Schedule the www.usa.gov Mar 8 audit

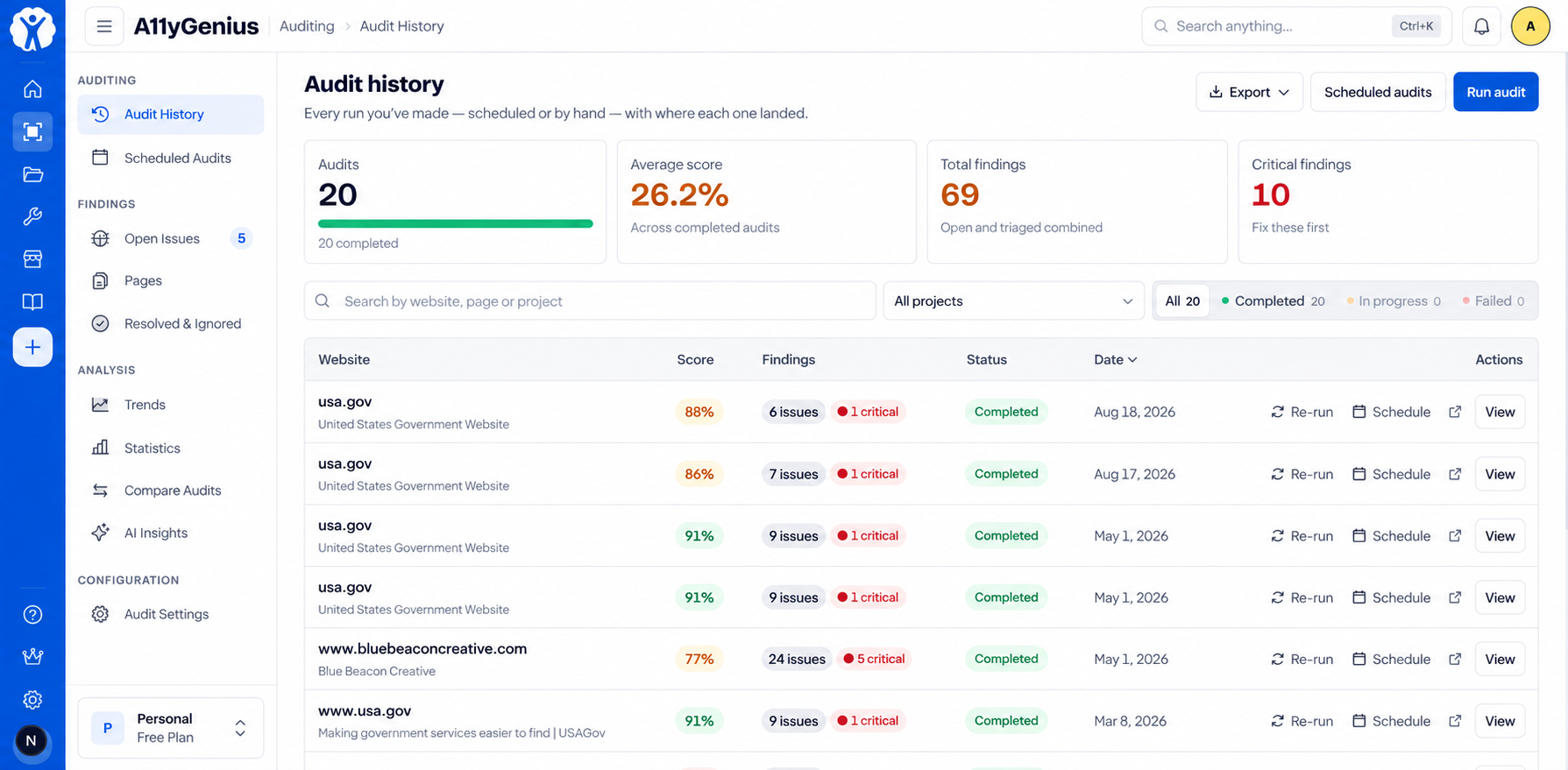click(x=1391, y=721)
